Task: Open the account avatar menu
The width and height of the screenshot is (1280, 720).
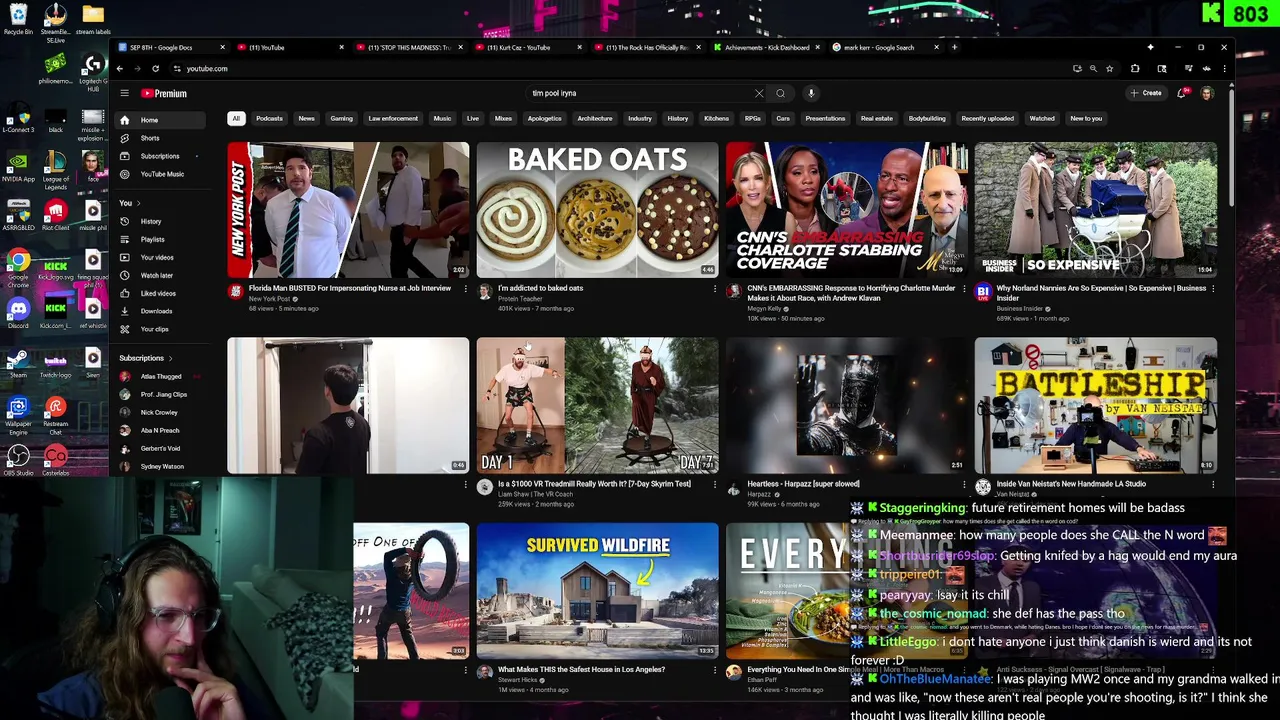Action: [1207, 93]
